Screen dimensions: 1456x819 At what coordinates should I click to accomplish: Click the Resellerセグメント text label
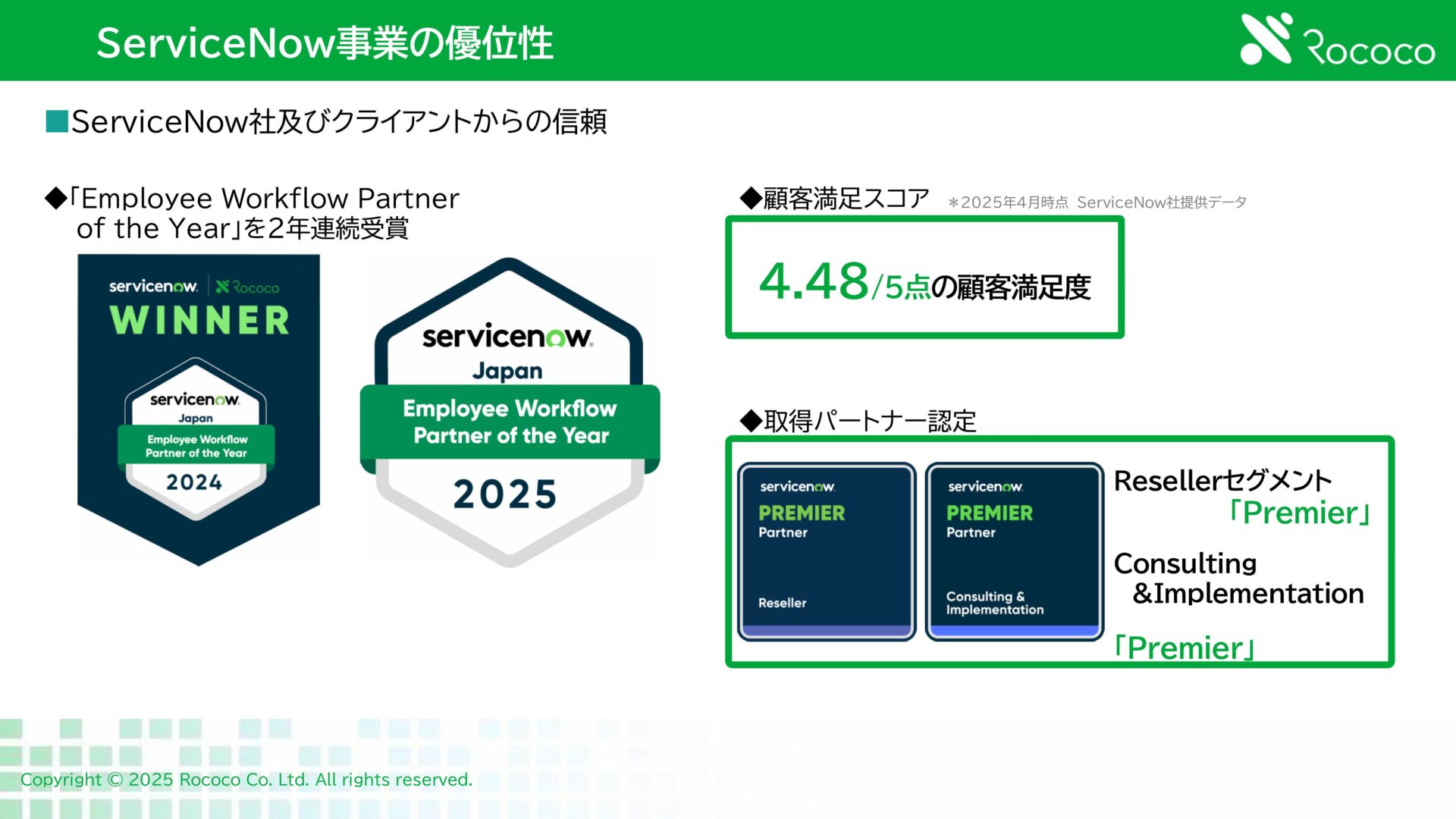[1222, 481]
